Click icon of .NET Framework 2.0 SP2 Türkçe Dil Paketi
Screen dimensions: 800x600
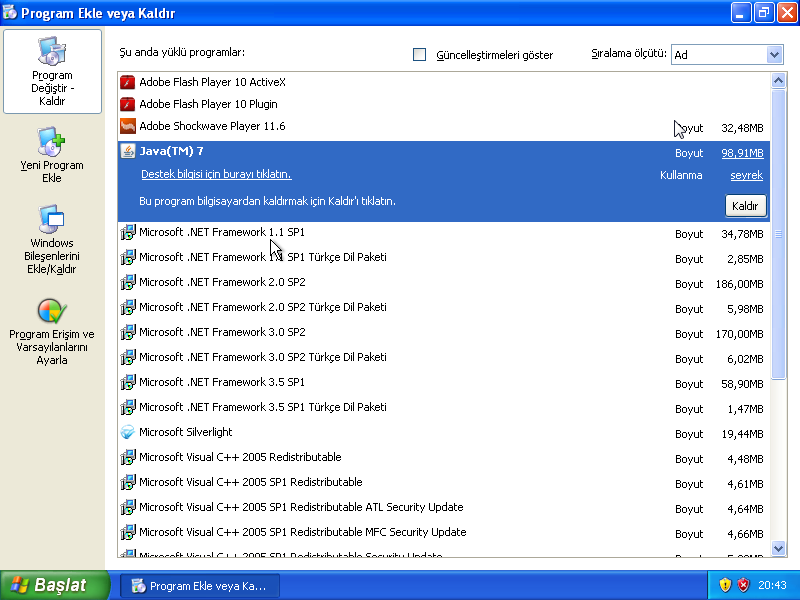128,307
